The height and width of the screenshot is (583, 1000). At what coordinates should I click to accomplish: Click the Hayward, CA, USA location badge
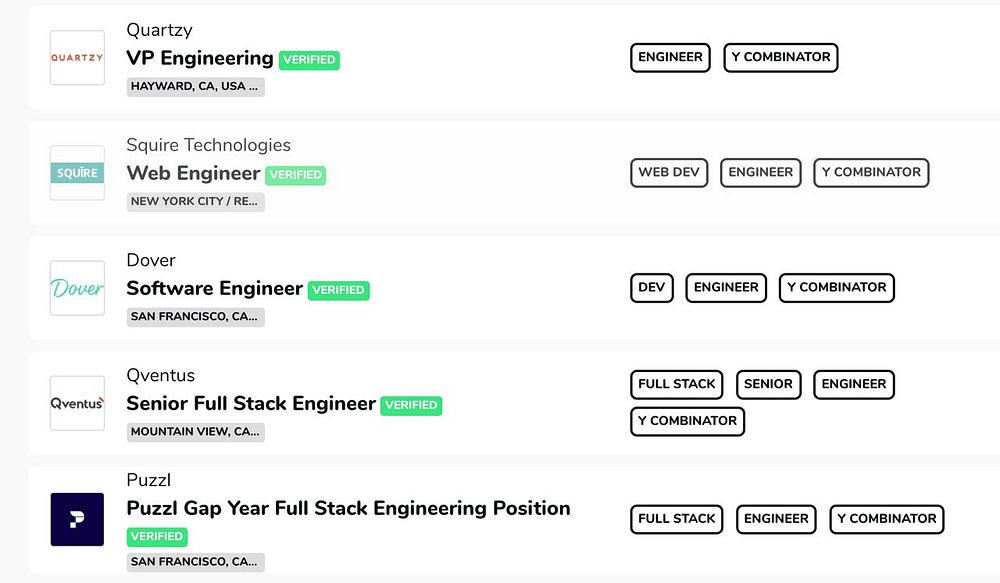tap(196, 86)
